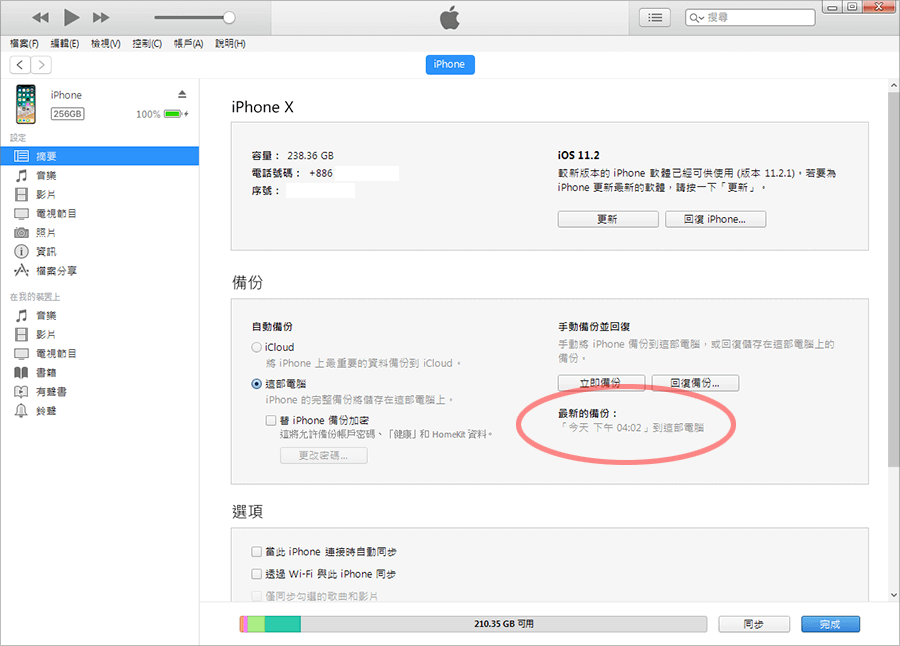This screenshot has width=900, height=646.
Task: Enable 透過 Wi-Fi 與此 iPhone 同步 checkbox
Action: 257,574
